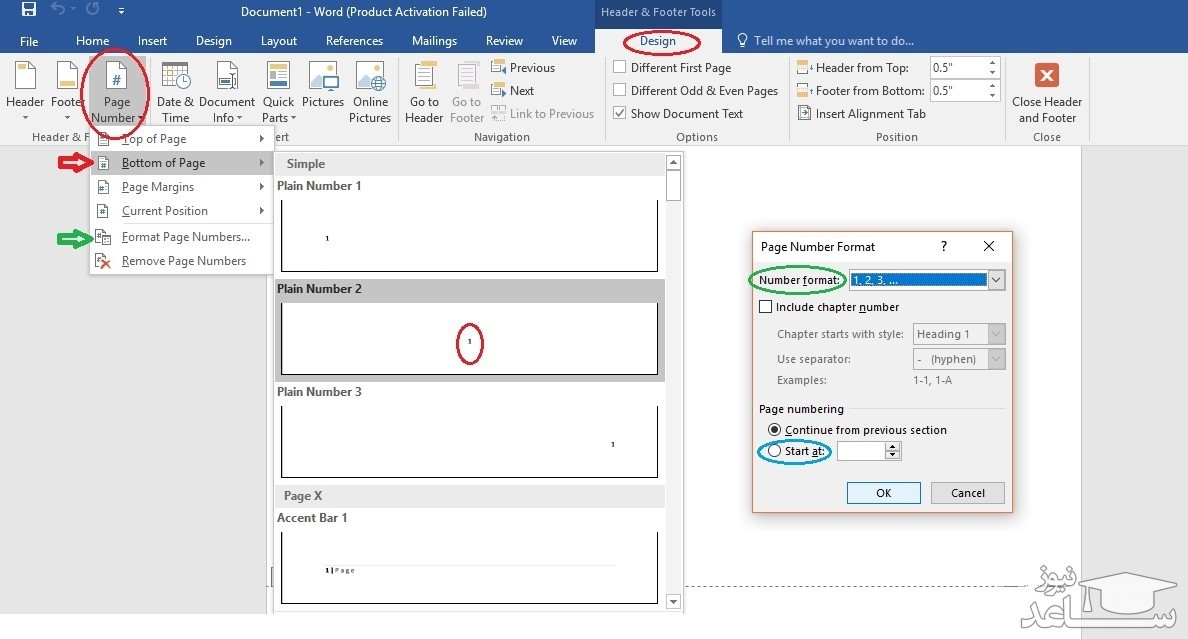This screenshot has width=1188, height=639.
Task: Select the Plain Number 2 thumbnail
Action: 469,339
